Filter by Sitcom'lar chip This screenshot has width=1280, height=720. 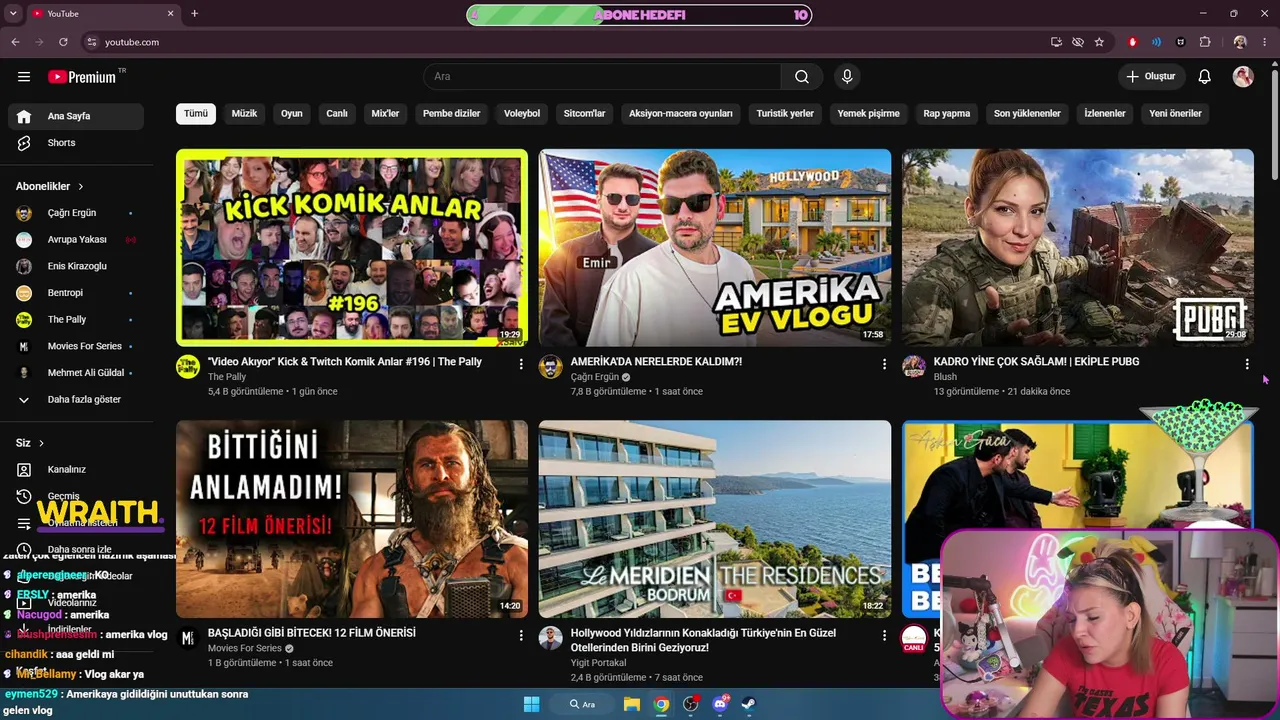pyautogui.click(x=585, y=114)
